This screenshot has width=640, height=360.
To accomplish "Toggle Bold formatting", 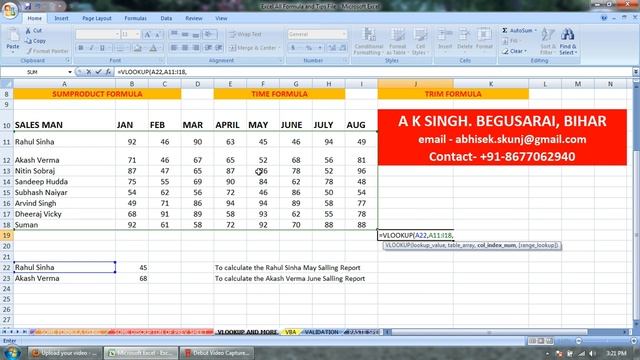I will pos(81,48).
